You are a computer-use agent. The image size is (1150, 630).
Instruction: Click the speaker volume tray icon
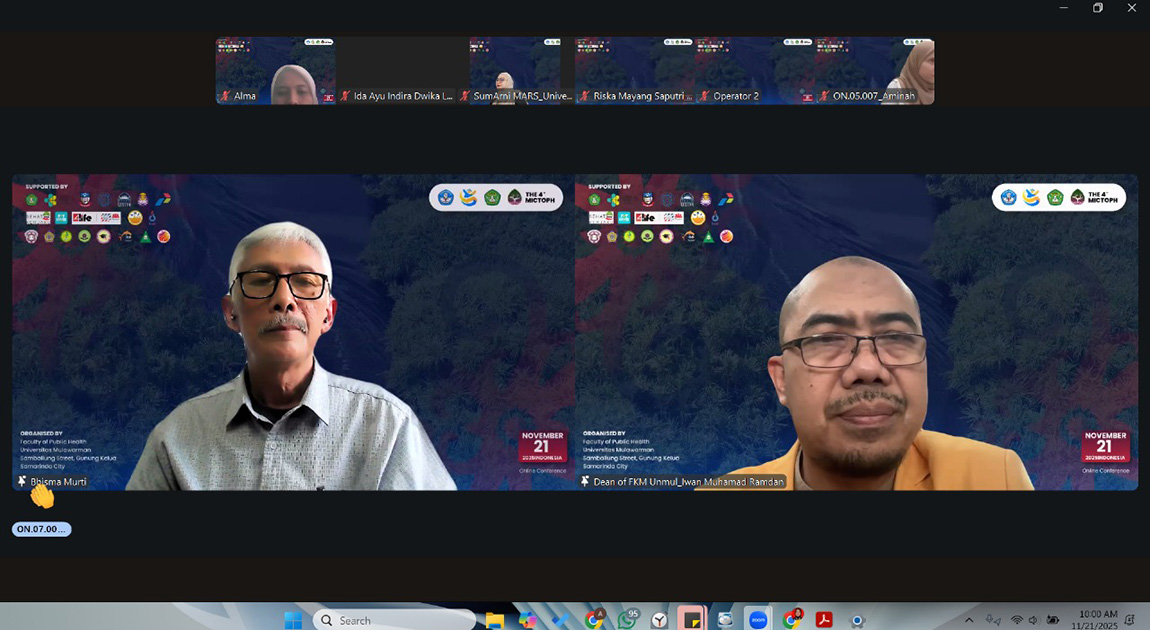tap(1033, 620)
